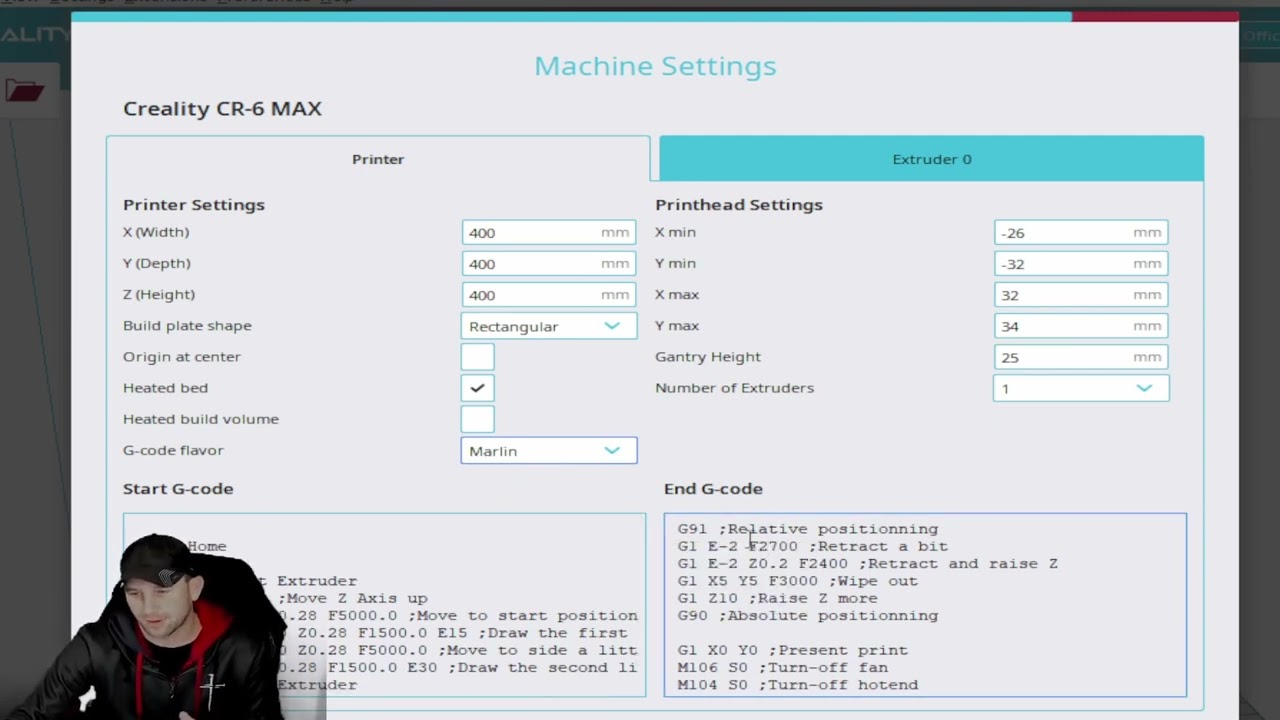
Task: Click the 'M104 S0 ;Turn-off hotend' line
Action: pyautogui.click(x=798, y=685)
